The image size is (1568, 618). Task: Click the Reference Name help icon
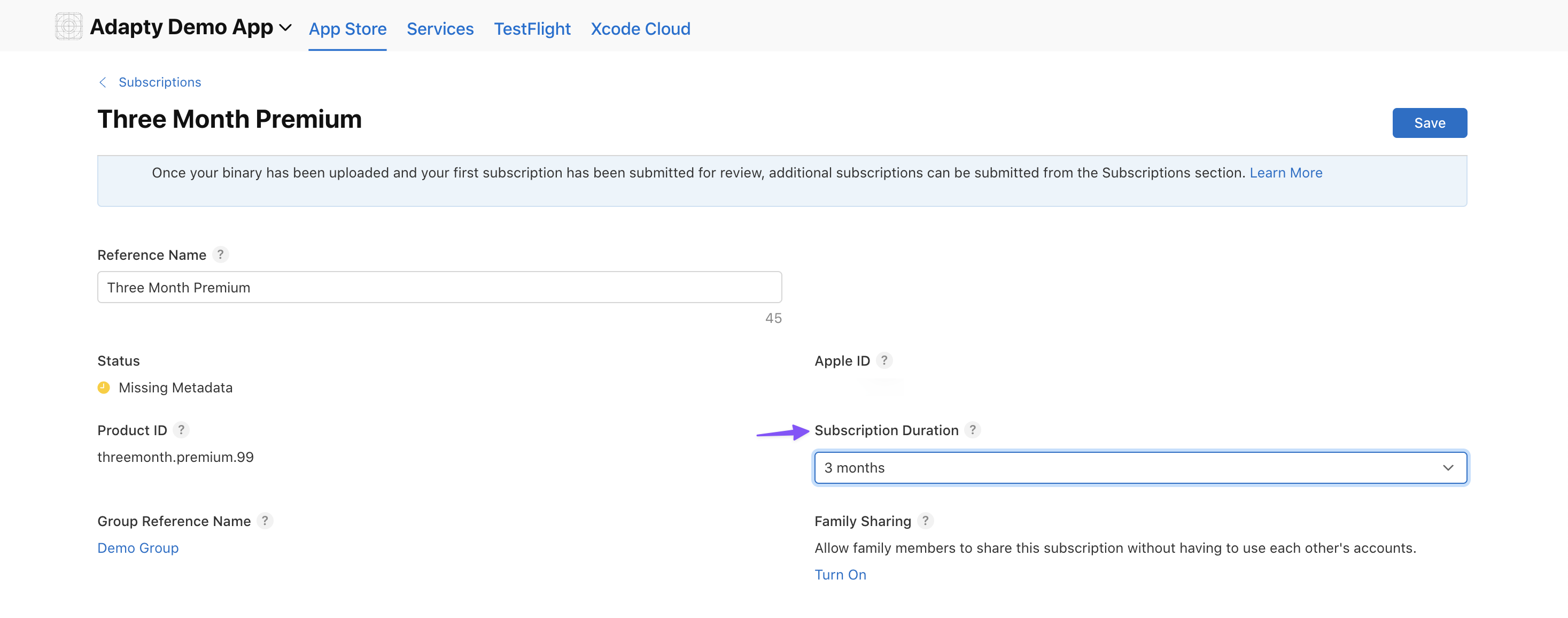click(220, 254)
